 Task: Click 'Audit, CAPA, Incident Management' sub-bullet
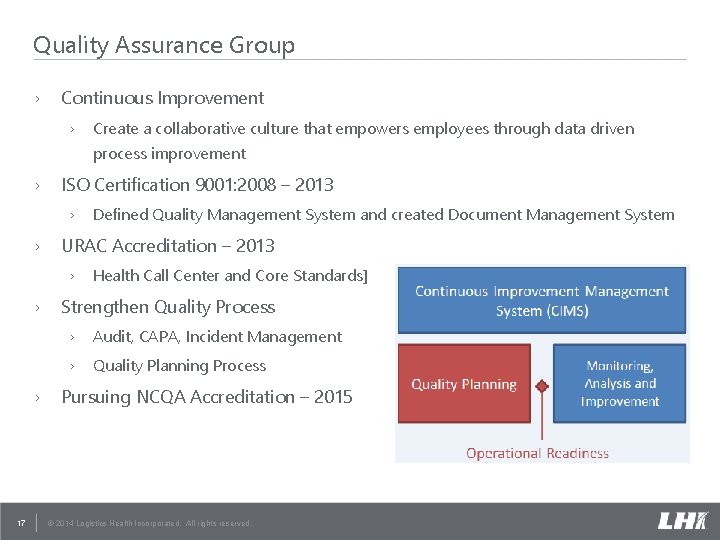coord(218,337)
